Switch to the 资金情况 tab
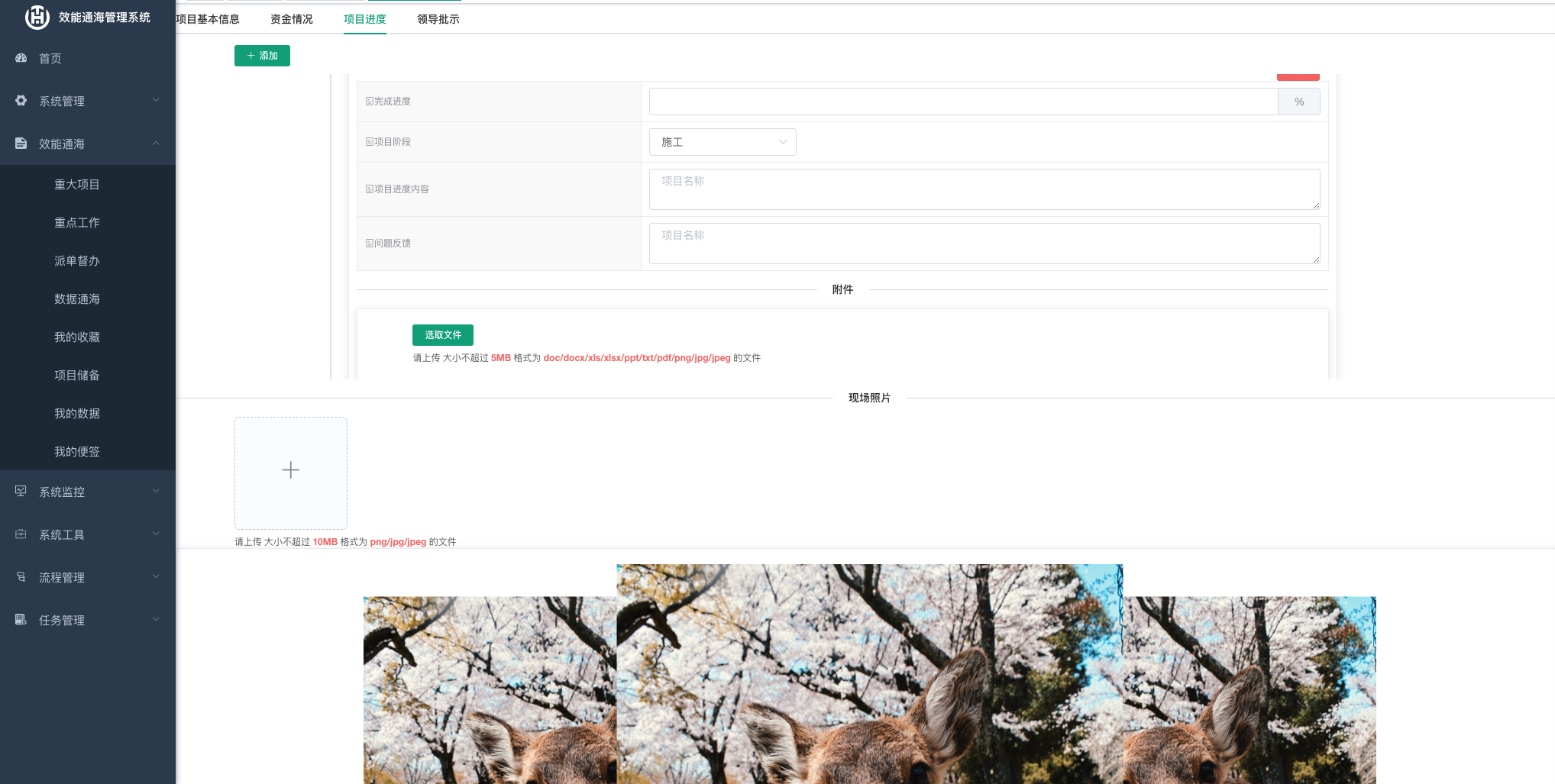Viewport: 1555px width, 784px height. tap(292, 19)
